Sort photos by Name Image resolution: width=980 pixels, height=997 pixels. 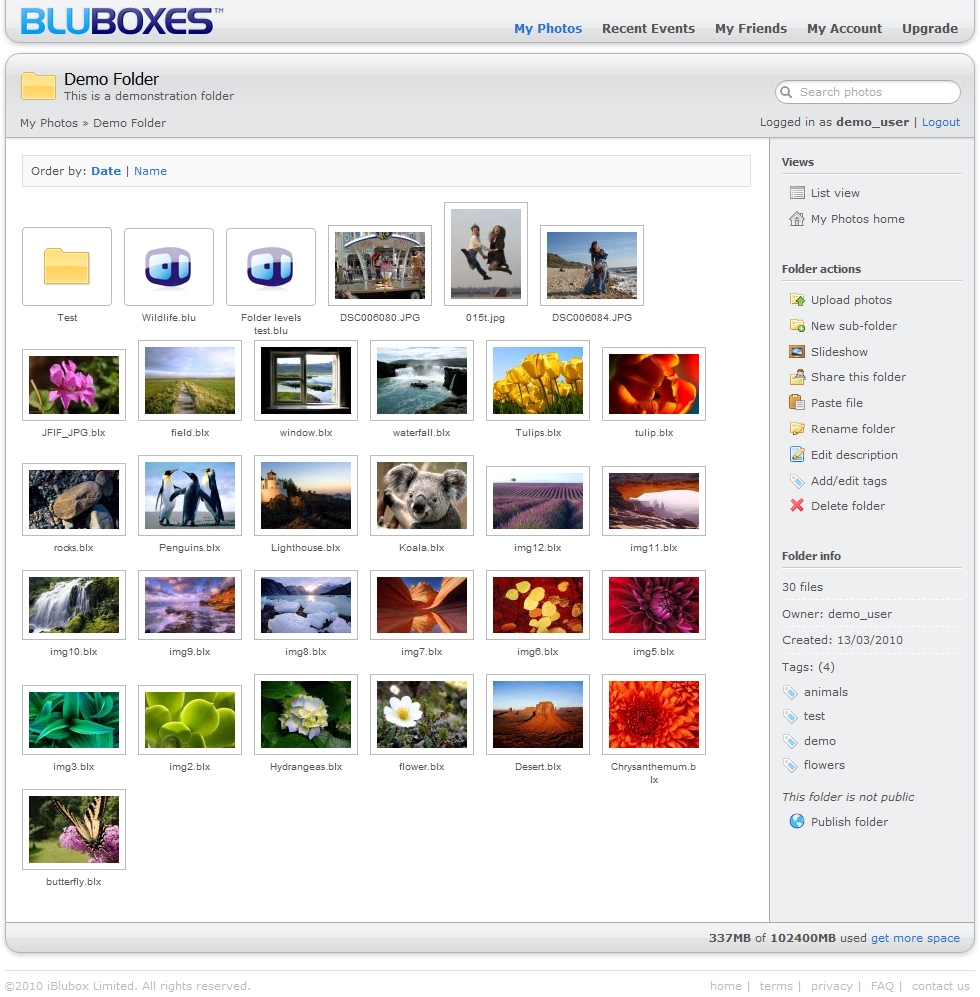150,171
